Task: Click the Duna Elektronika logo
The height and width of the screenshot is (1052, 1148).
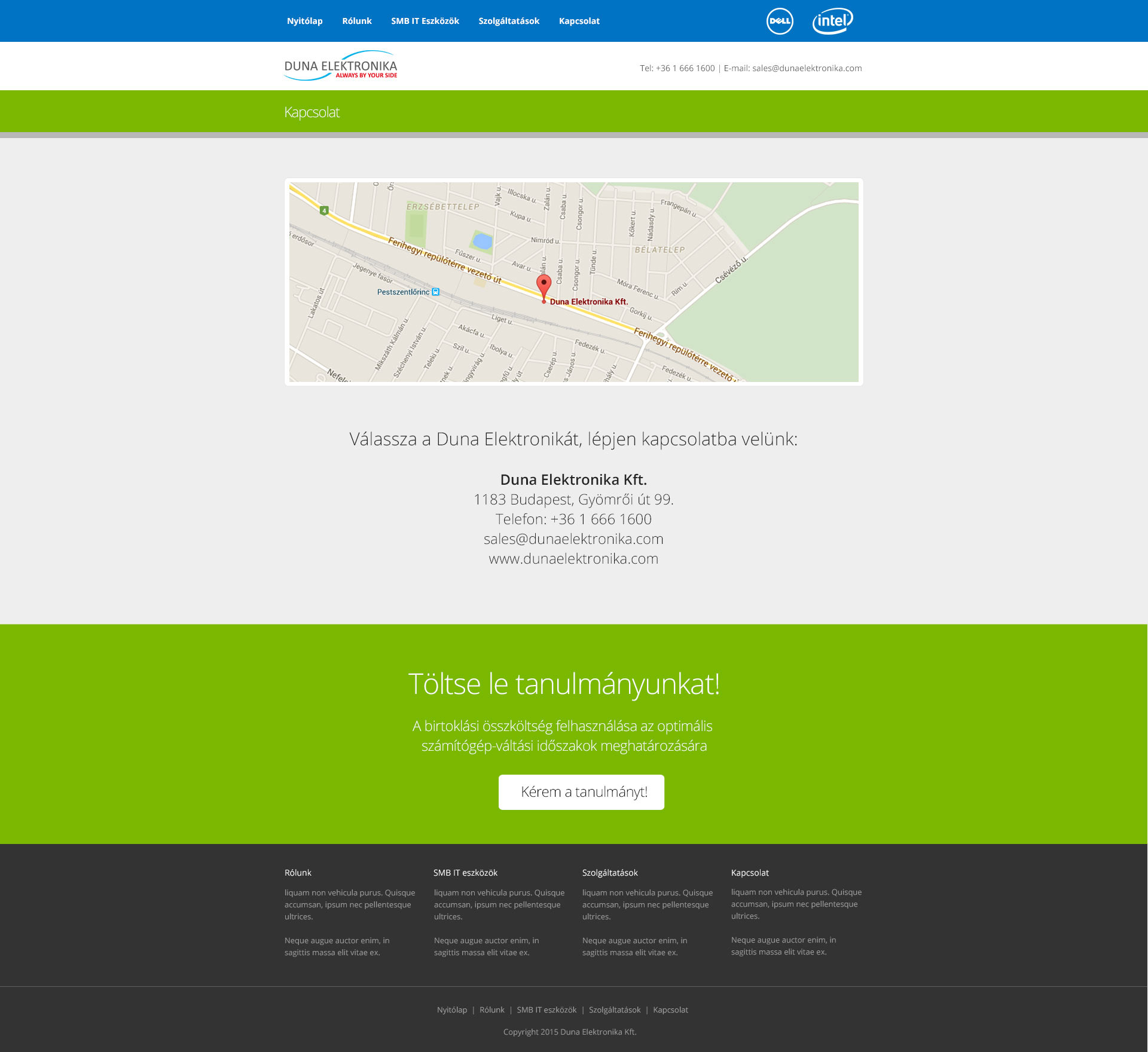Action: 341,66
